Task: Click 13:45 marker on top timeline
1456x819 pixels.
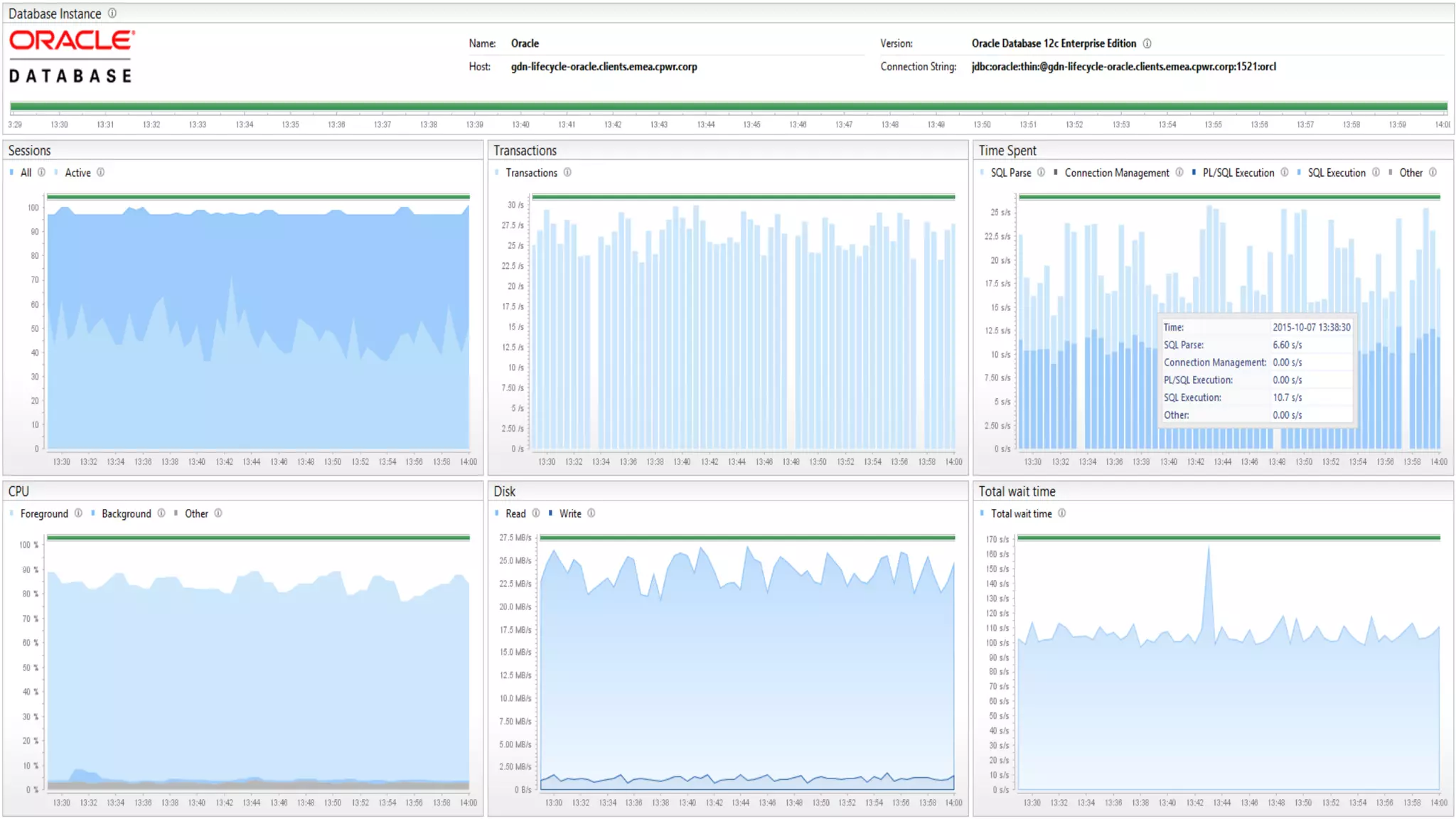Action: [751, 124]
